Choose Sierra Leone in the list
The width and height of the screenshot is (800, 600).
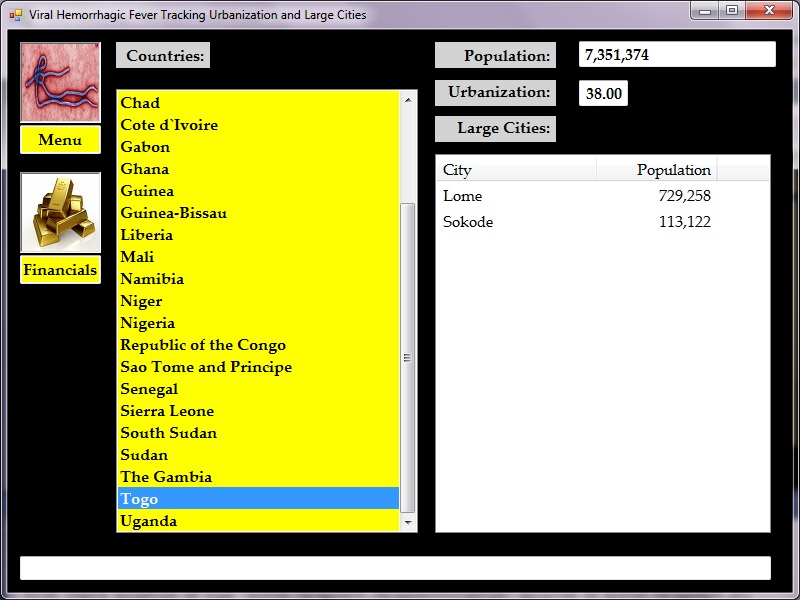(x=167, y=411)
